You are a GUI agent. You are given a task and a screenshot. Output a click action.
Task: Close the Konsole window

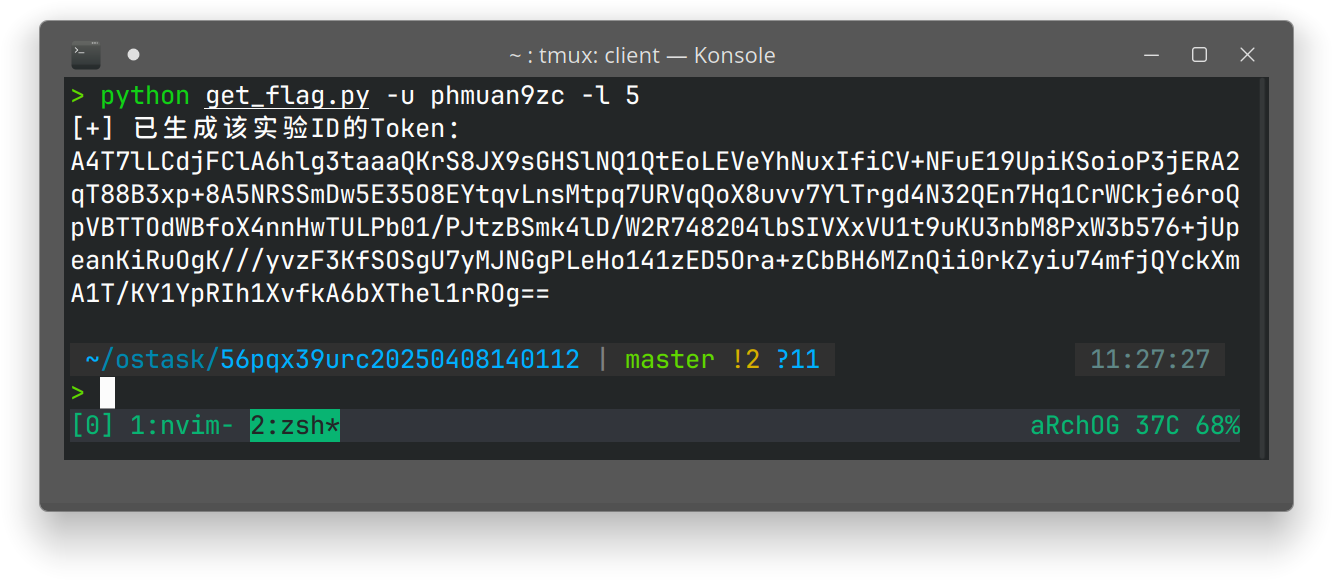click(1247, 55)
